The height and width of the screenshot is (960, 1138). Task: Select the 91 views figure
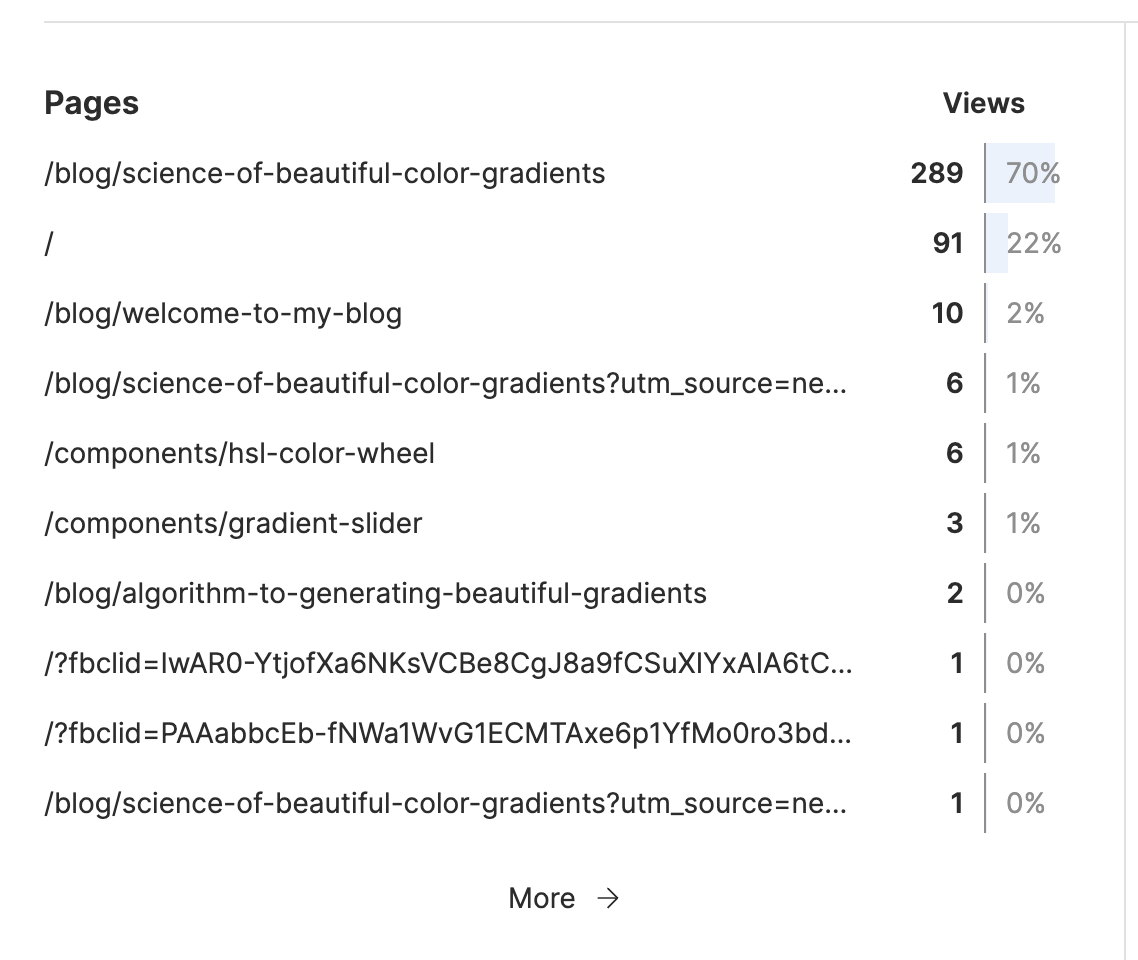click(x=949, y=243)
